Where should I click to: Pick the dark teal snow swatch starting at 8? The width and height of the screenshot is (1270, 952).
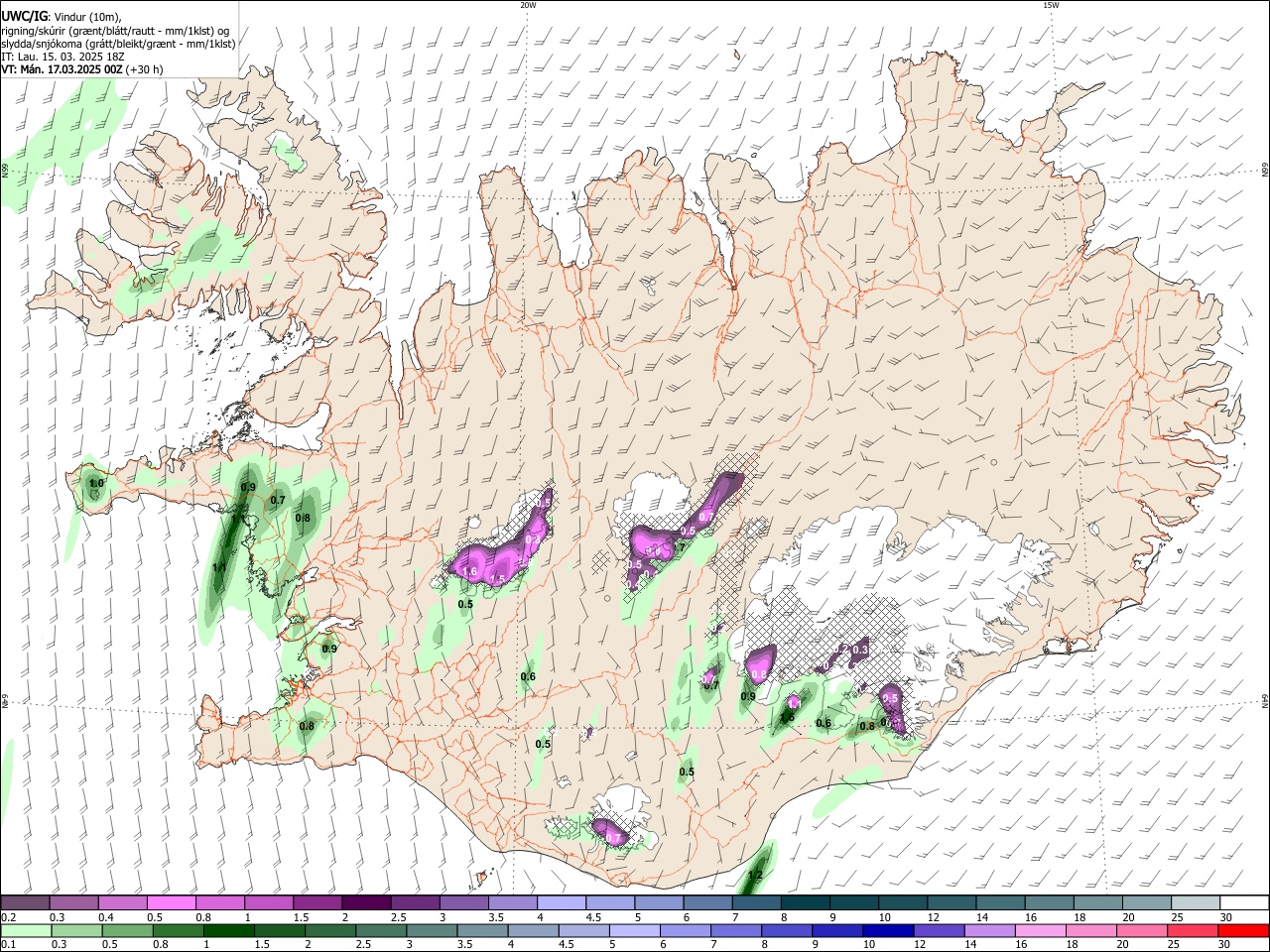pyautogui.click(x=804, y=903)
